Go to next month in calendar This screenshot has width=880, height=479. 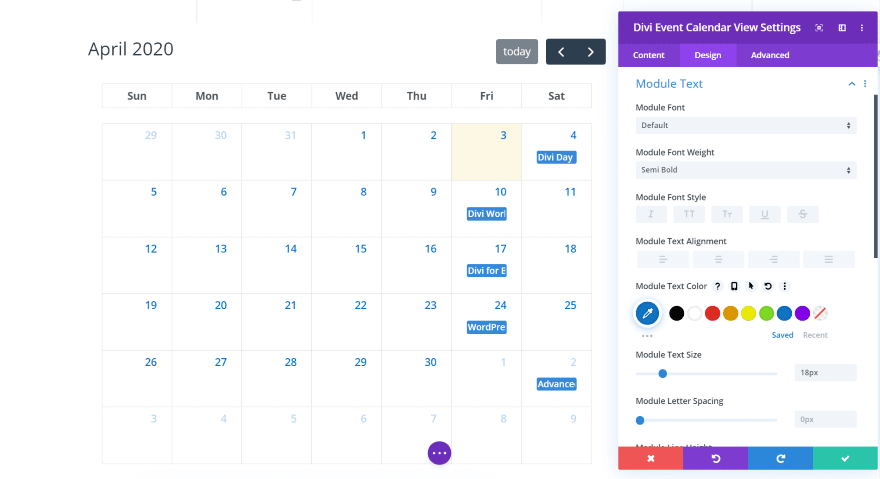click(x=591, y=52)
